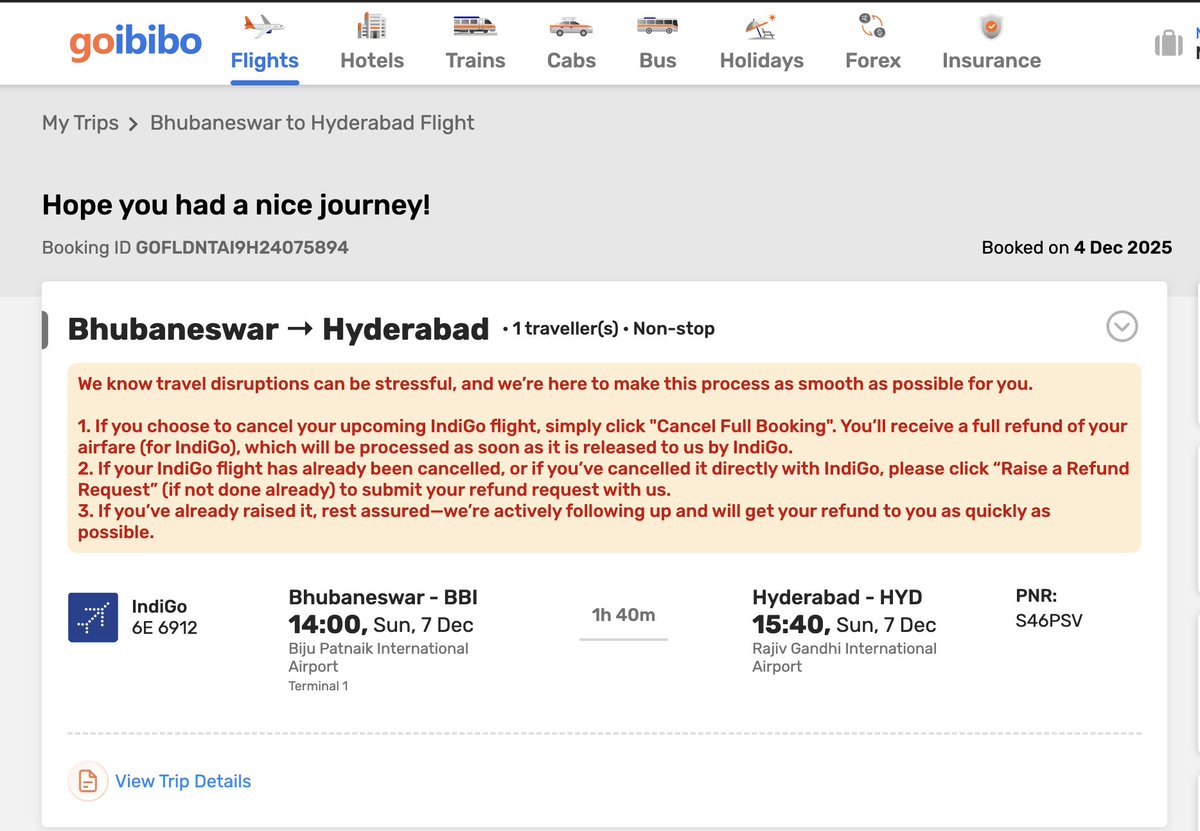Click PNR code S46PSV
This screenshot has width=1200, height=831.
[x=1049, y=621]
